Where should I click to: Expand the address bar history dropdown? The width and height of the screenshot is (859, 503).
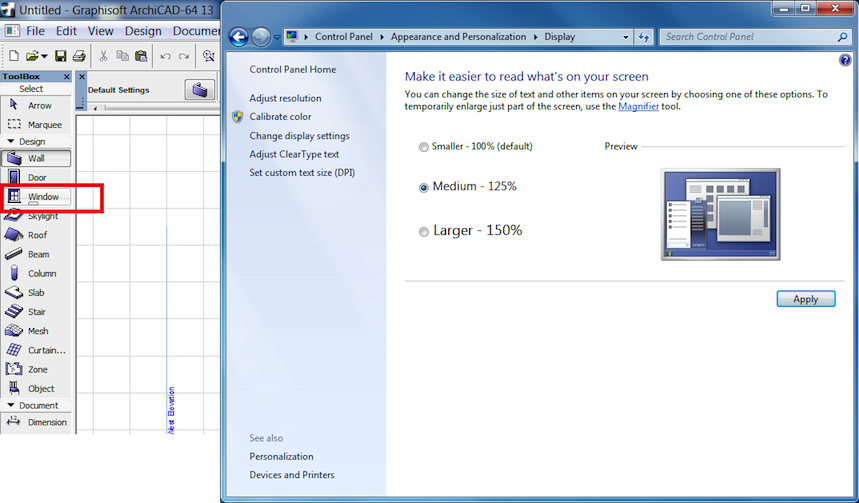(626, 37)
